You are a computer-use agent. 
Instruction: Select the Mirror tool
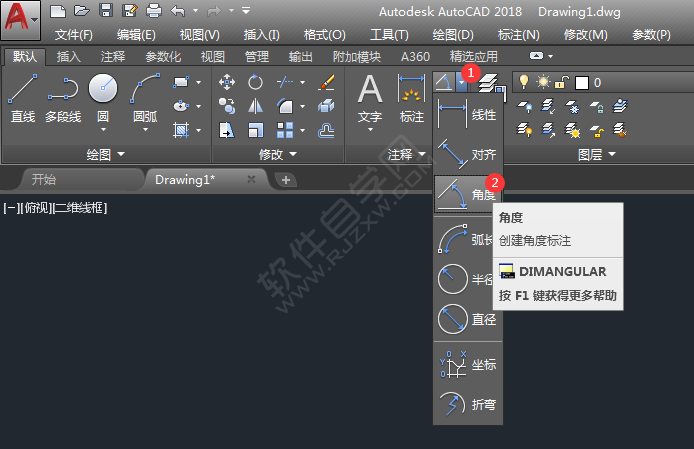pos(255,106)
